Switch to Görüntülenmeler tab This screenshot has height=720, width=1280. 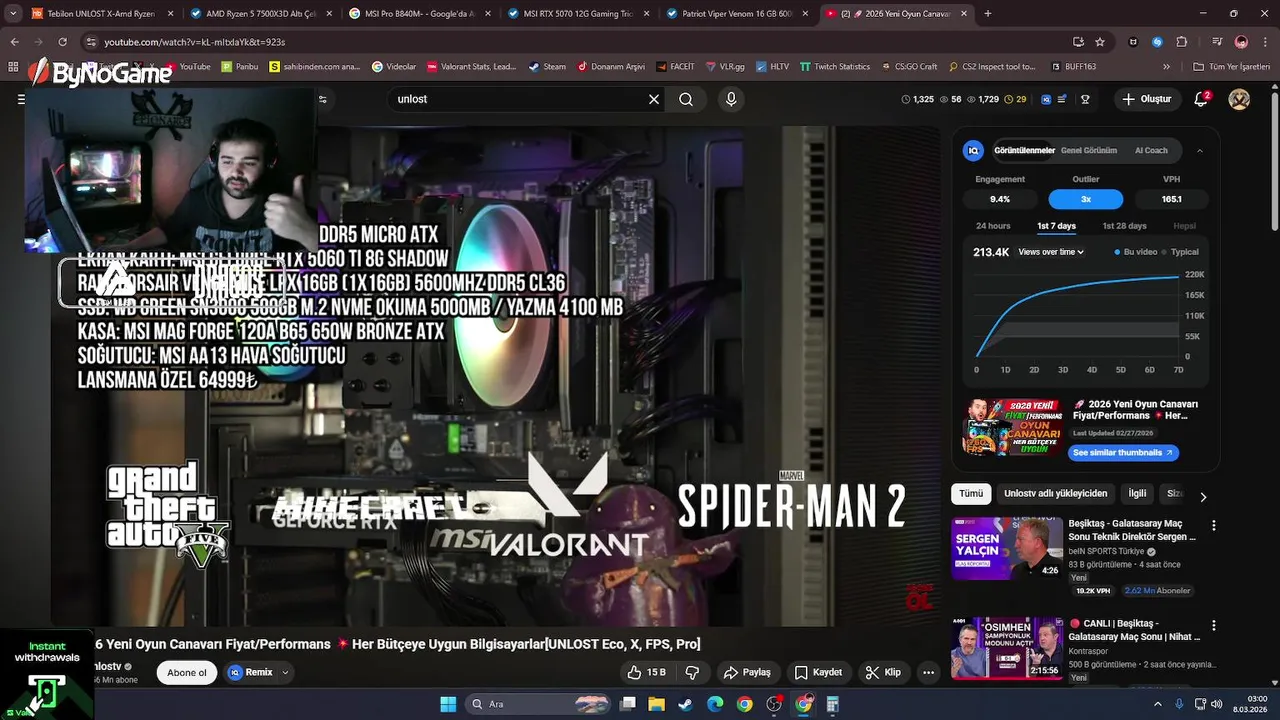click(1024, 150)
